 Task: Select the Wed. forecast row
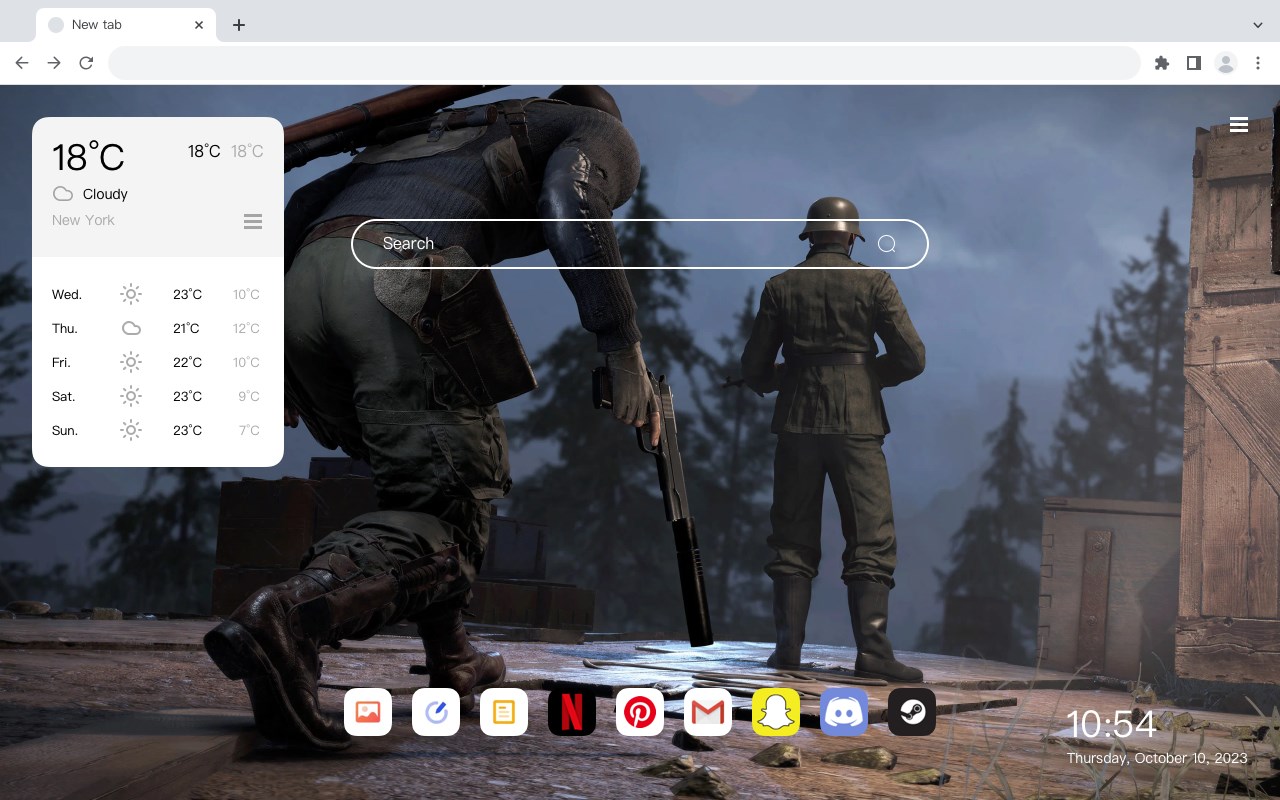click(157, 294)
